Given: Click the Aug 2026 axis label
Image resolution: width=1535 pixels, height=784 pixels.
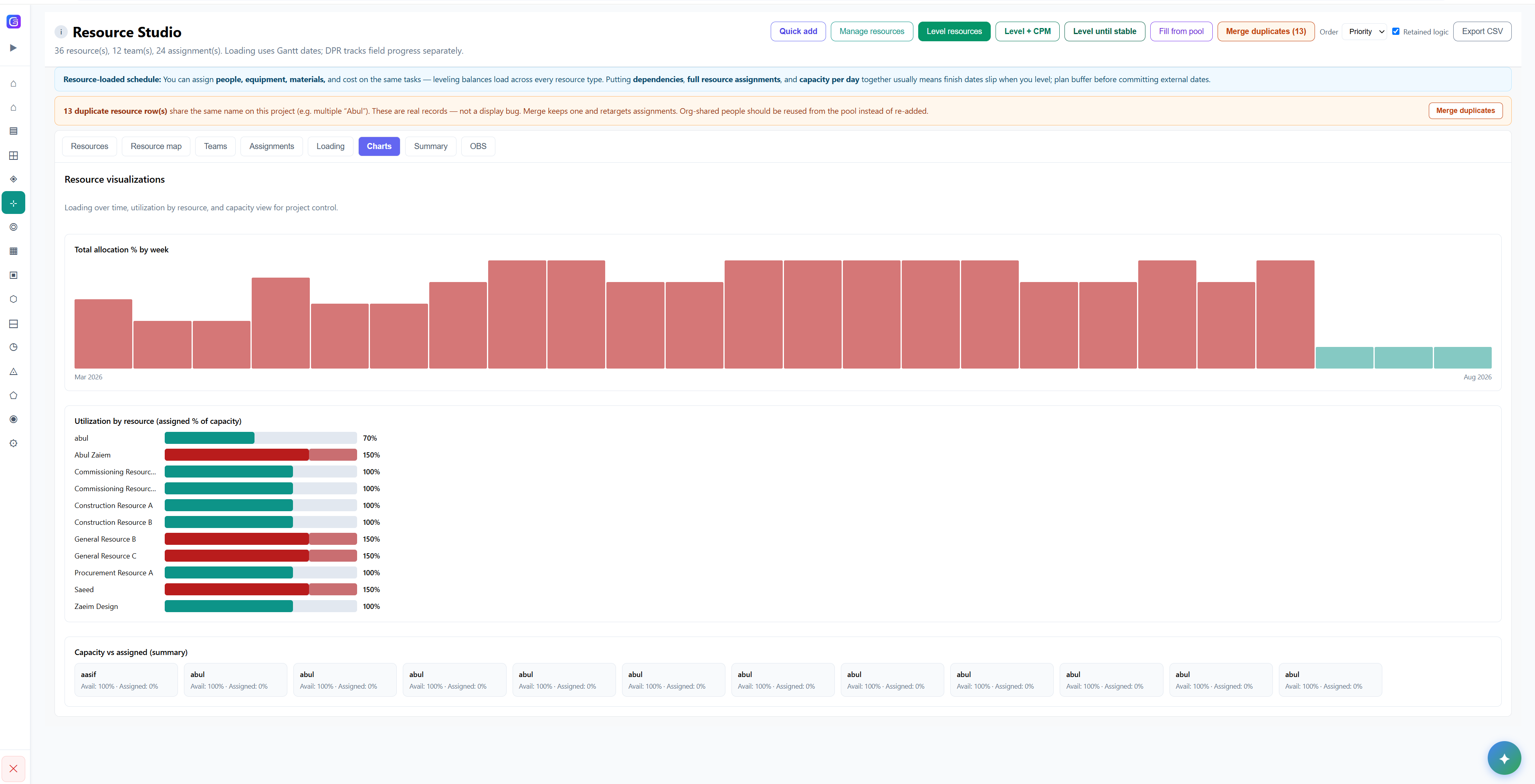Looking at the screenshot, I should coord(1477,377).
